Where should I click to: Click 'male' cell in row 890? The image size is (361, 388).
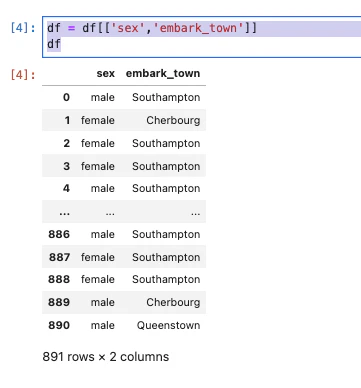click(x=103, y=325)
